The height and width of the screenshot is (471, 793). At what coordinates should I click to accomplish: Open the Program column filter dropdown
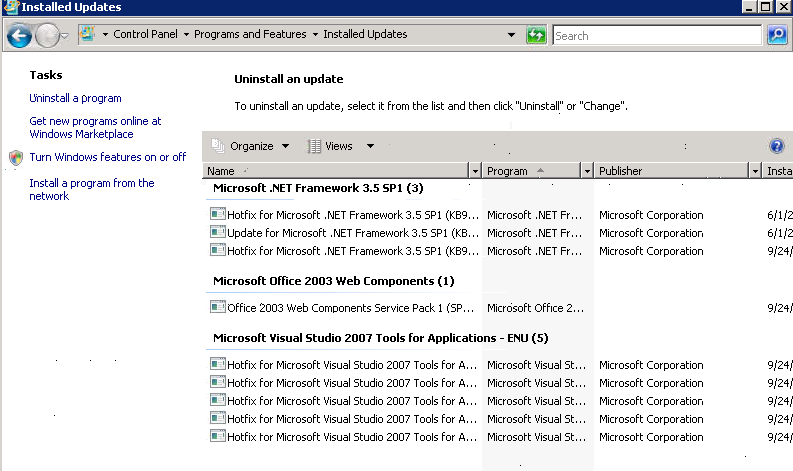click(x=587, y=171)
